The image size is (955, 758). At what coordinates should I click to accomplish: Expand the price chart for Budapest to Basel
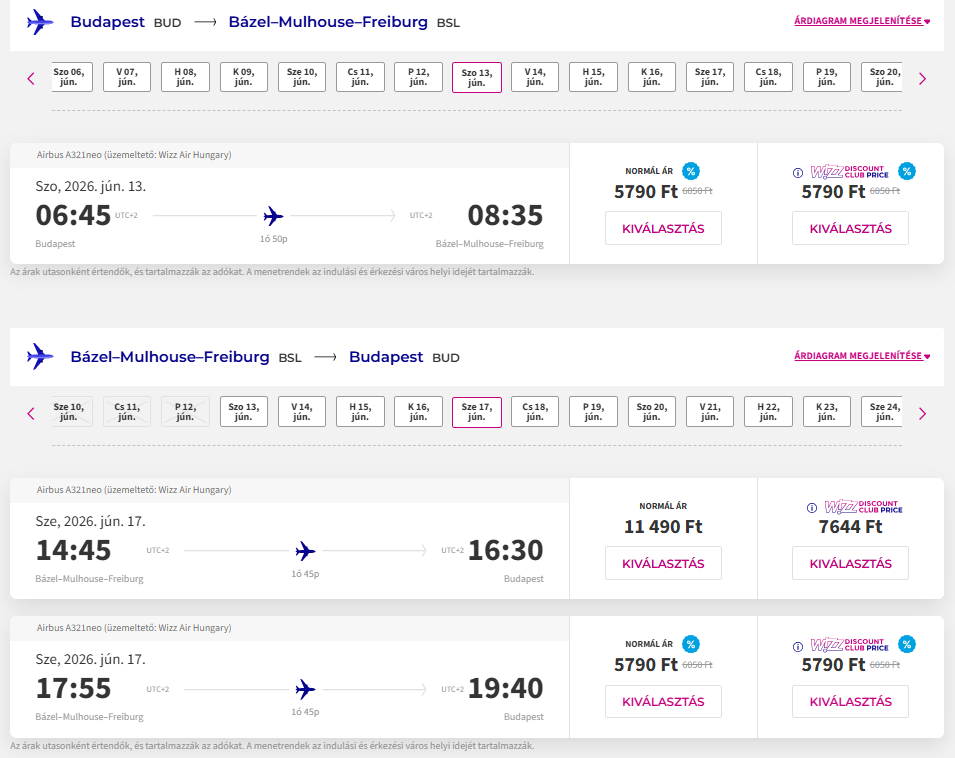(862, 21)
